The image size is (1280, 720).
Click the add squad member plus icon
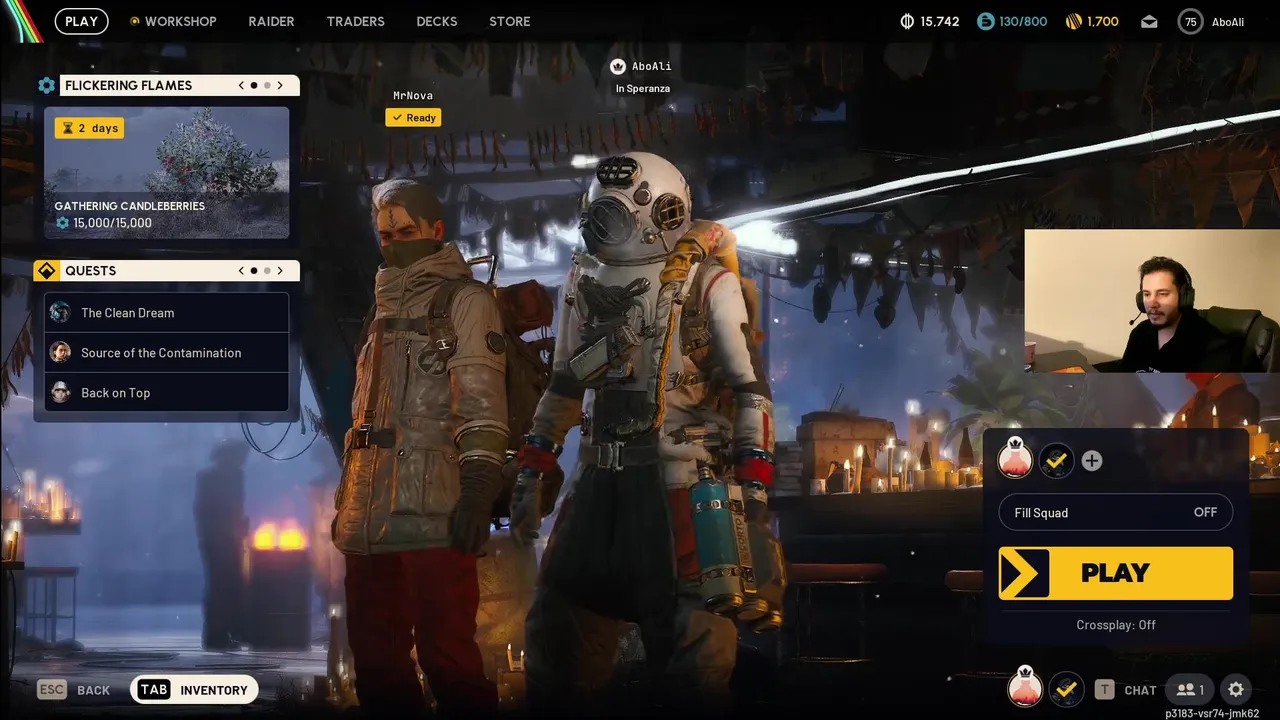1092,461
